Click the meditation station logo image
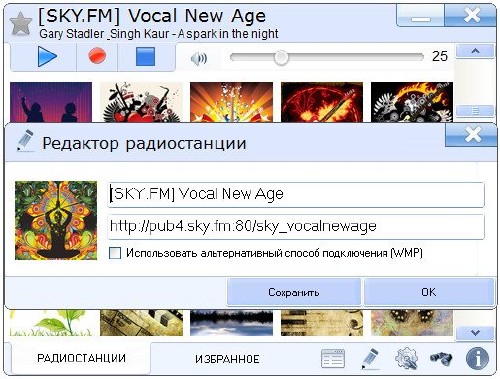 (x=56, y=220)
